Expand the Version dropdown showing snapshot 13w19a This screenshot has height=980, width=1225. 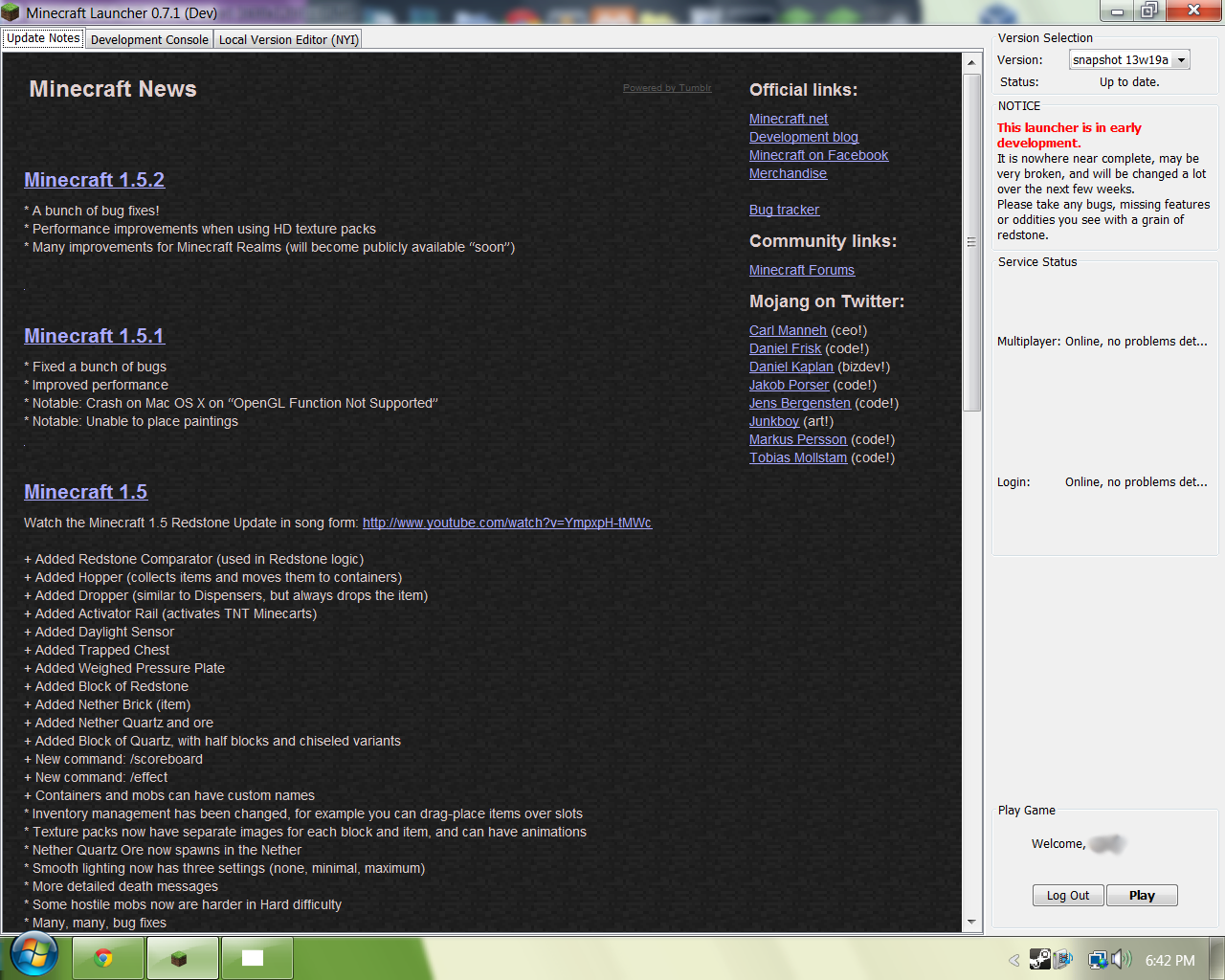(x=1129, y=59)
